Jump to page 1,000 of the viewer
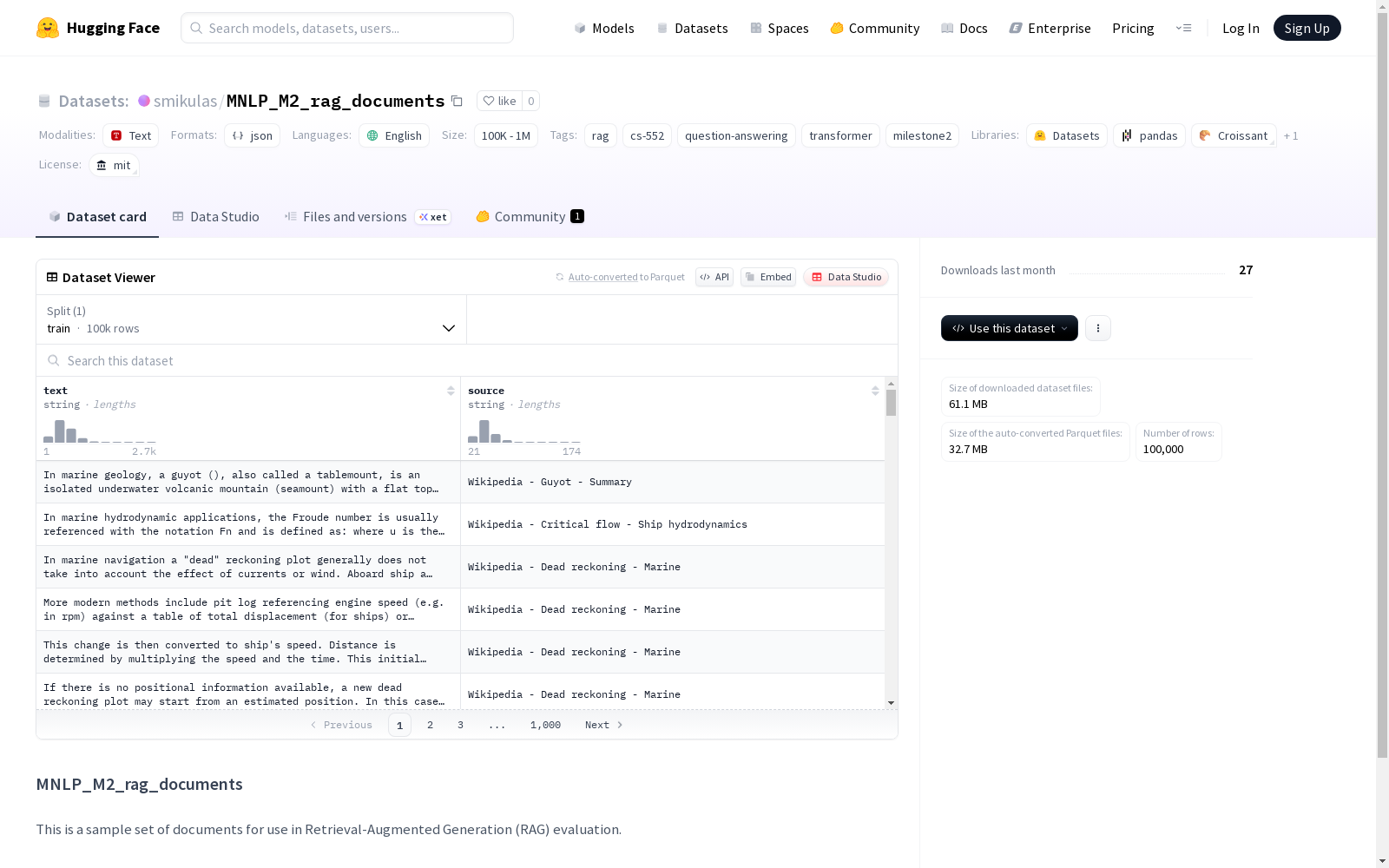The height and width of the screenshot is (868, 1389). (545, 725)
